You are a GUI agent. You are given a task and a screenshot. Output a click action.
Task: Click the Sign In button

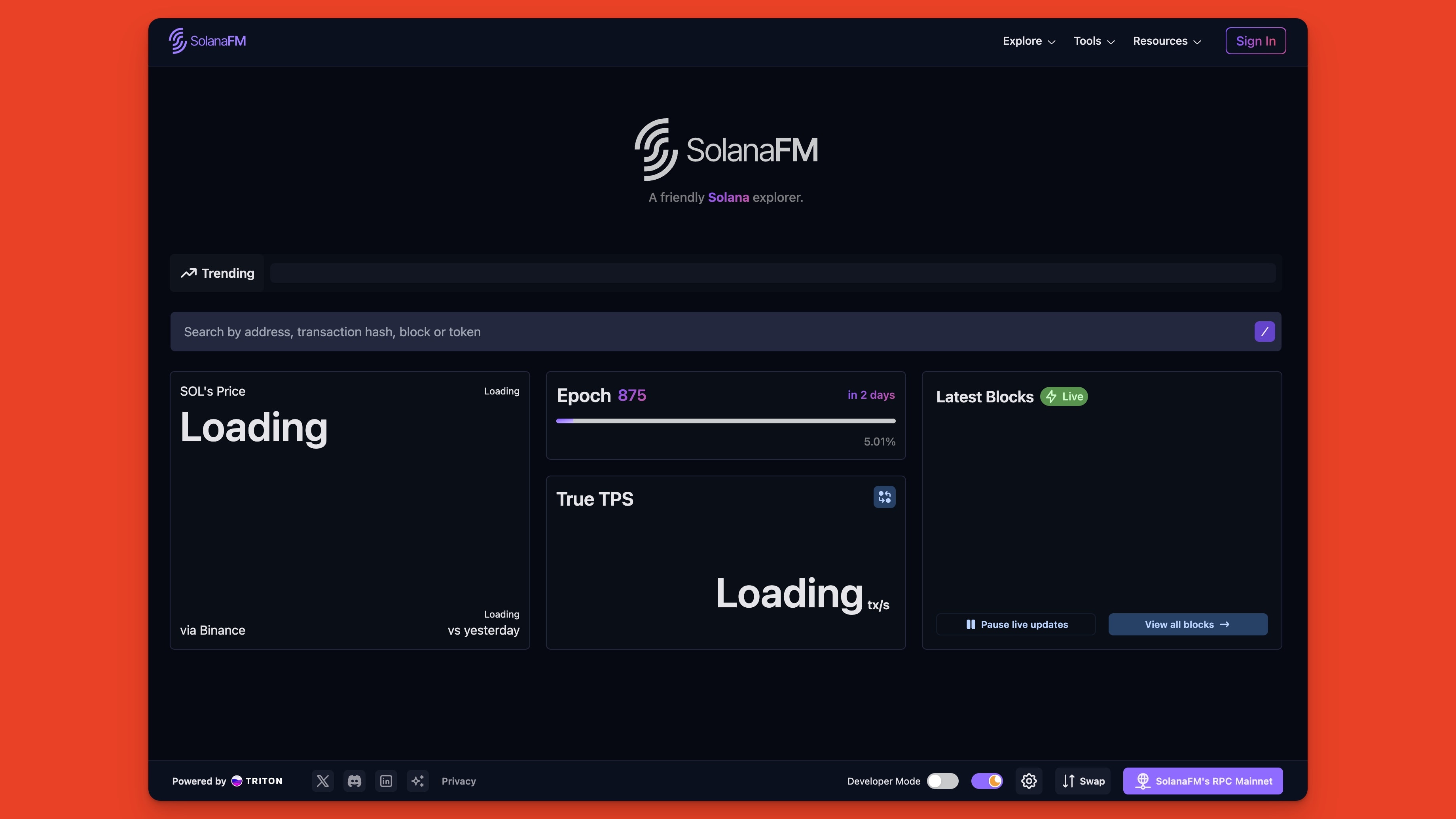pyautogui.click(x=1255, y=40)
